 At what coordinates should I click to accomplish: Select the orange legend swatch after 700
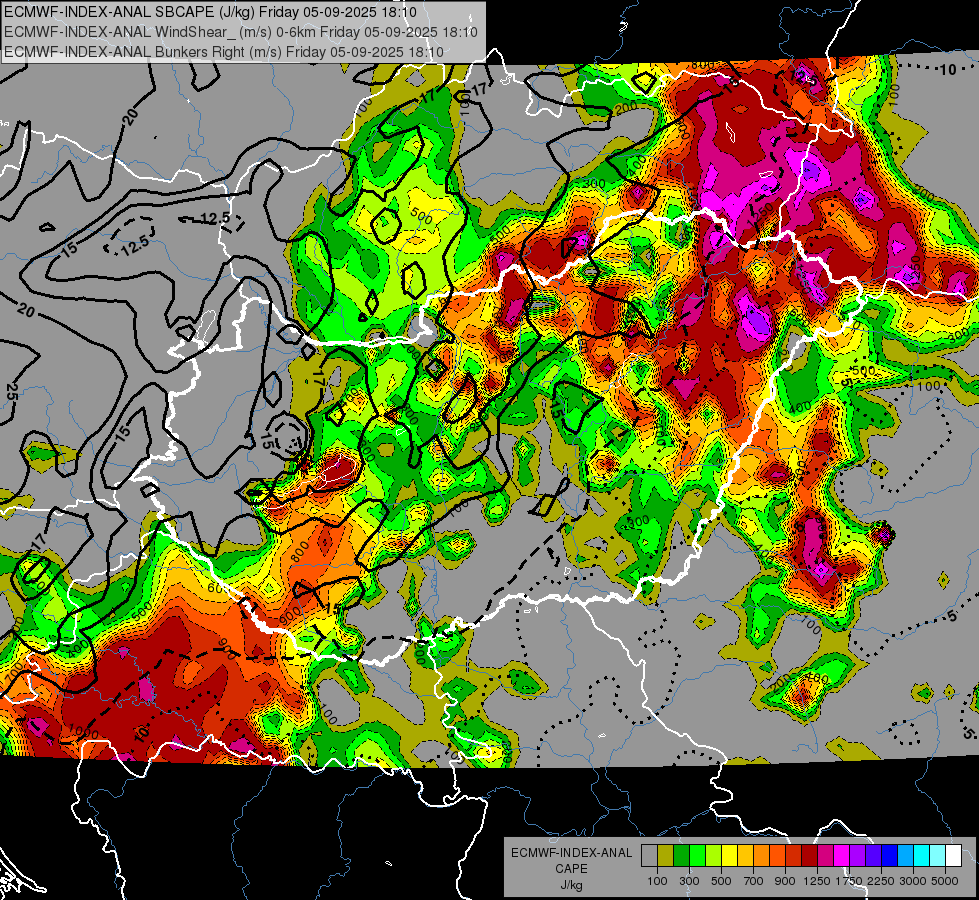(762, 855)
